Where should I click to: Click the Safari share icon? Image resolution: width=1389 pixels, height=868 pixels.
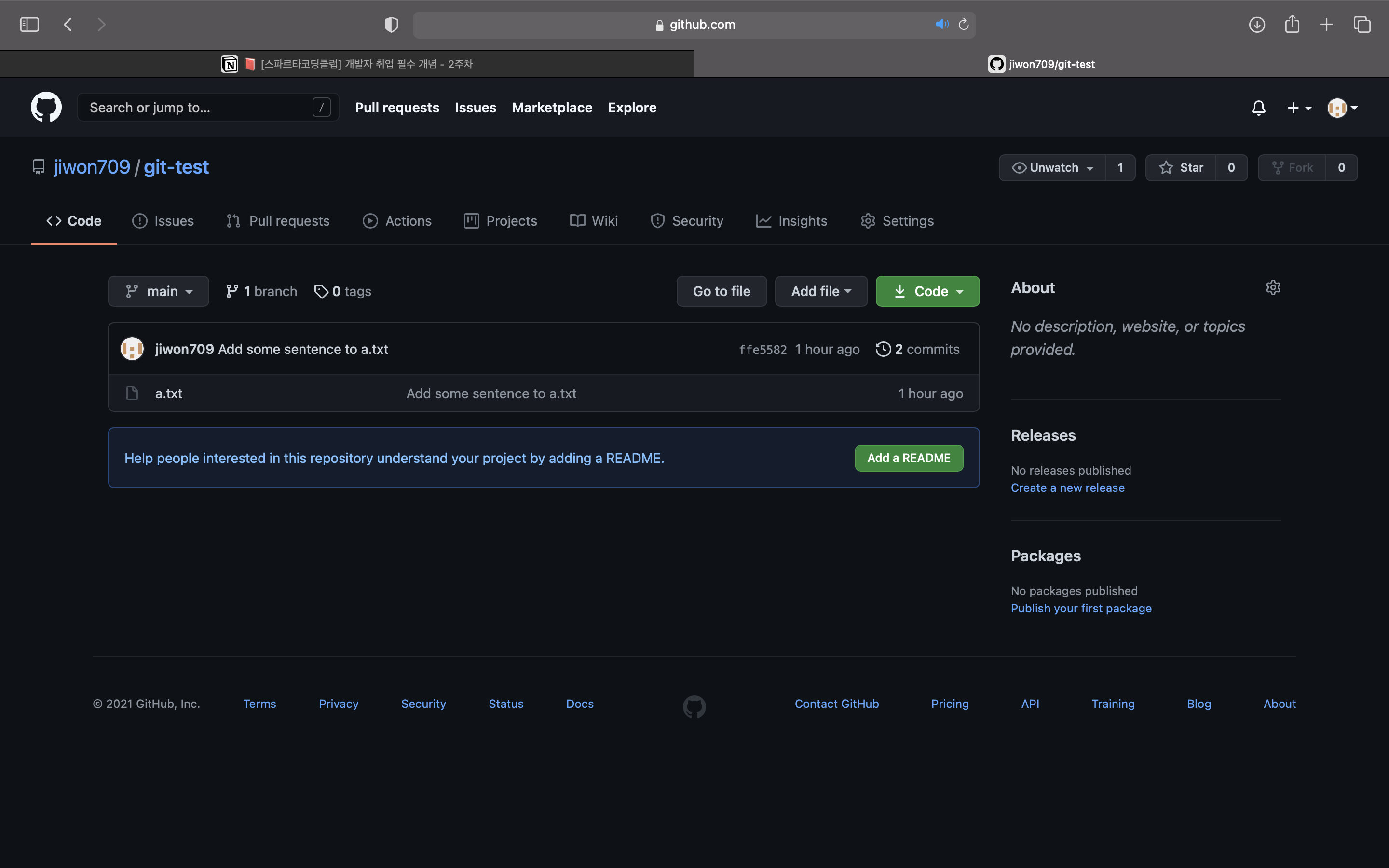(x=1292, y=24)
